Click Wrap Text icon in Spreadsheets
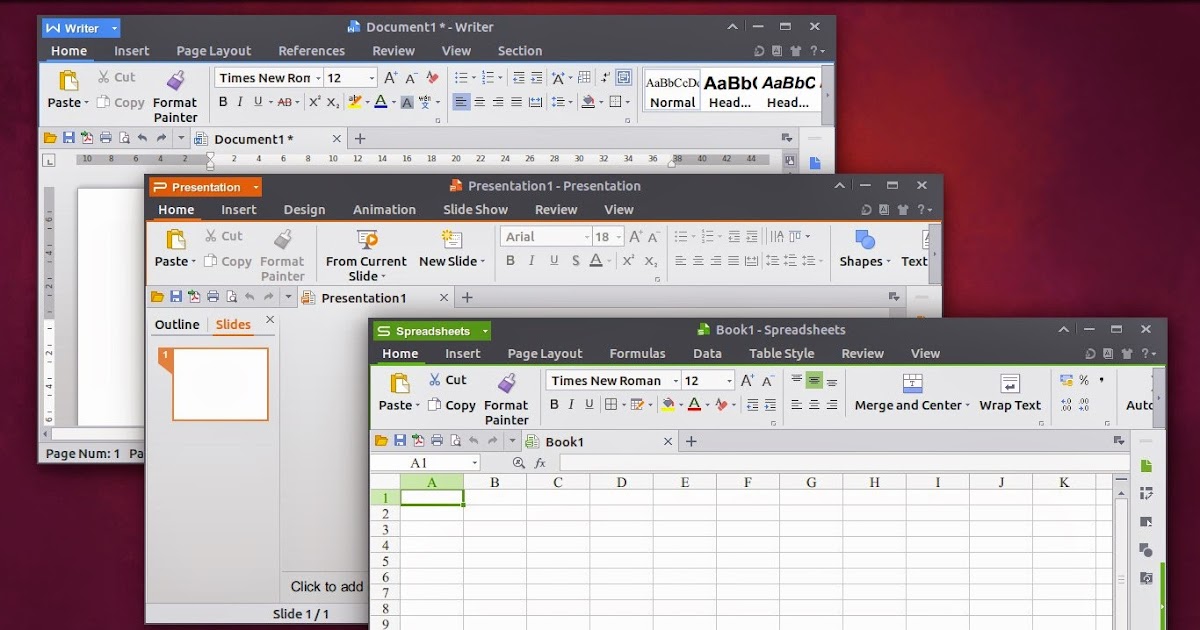Image resolution: width=1200 pixels, height=630 pixels. click(1010, 383)
